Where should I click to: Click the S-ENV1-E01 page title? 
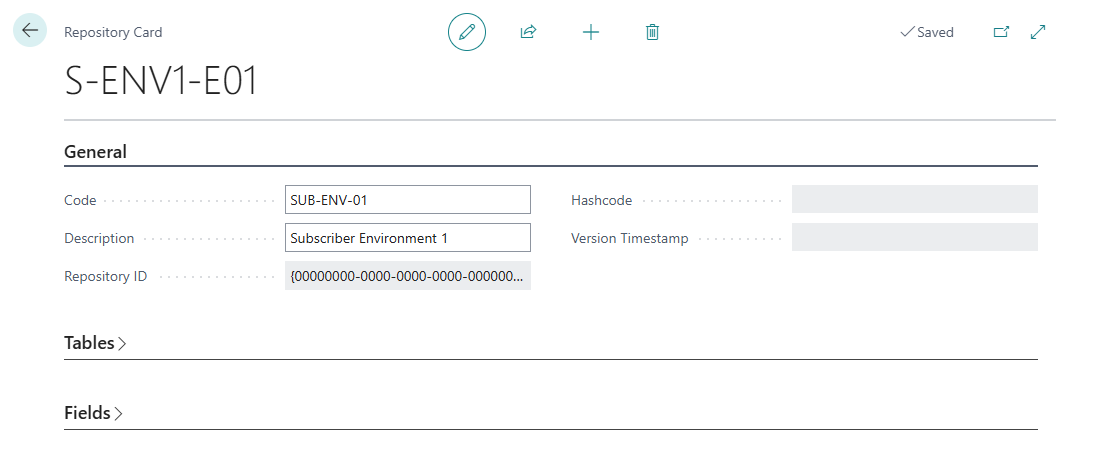pos(161,82)
